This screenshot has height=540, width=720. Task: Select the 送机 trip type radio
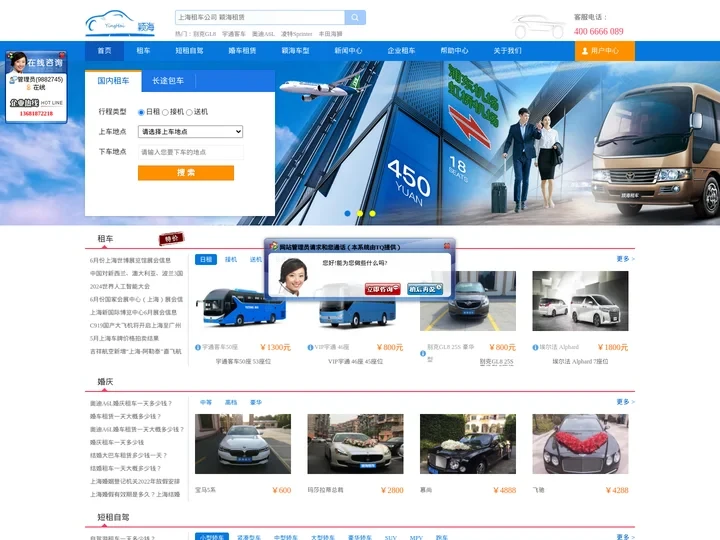189,112
